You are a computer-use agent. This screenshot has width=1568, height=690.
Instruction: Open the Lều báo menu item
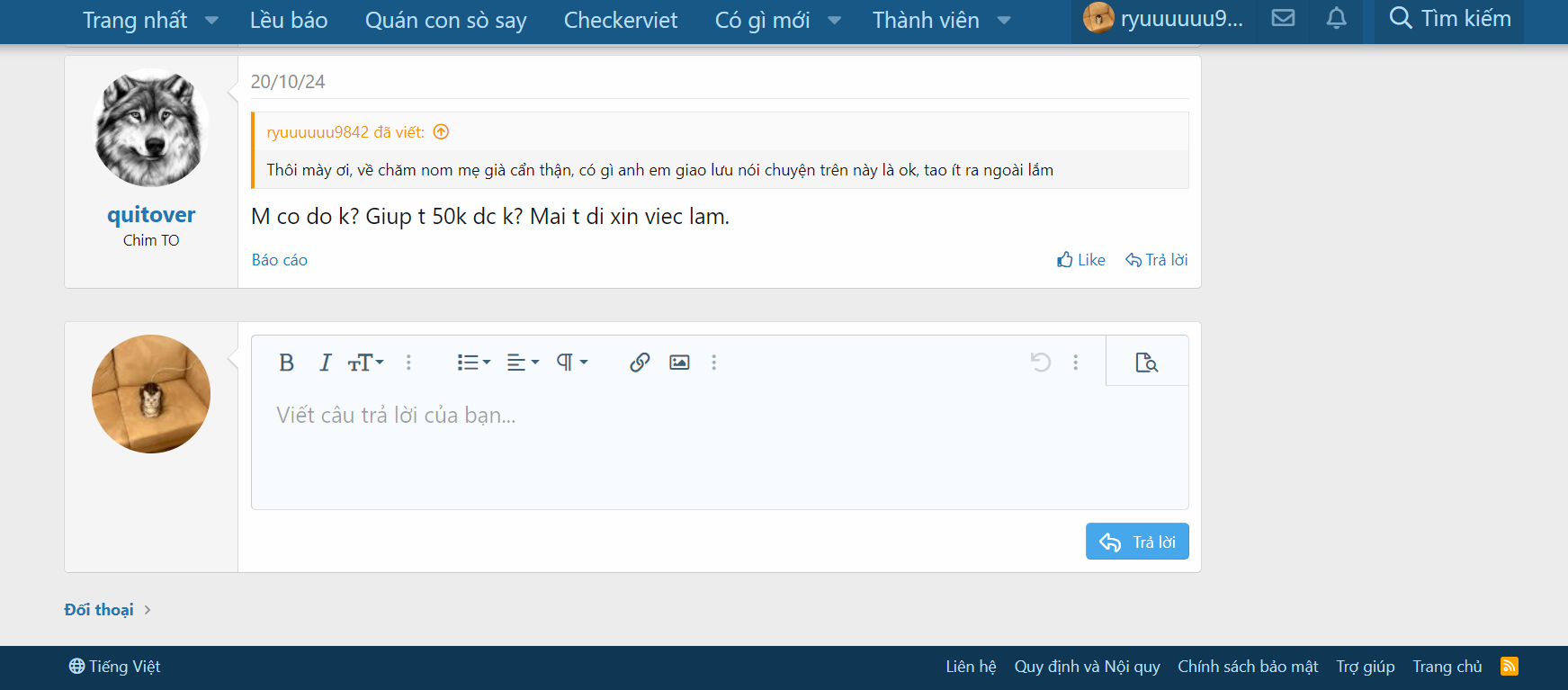pyautogui.click(x=289, y=20)
